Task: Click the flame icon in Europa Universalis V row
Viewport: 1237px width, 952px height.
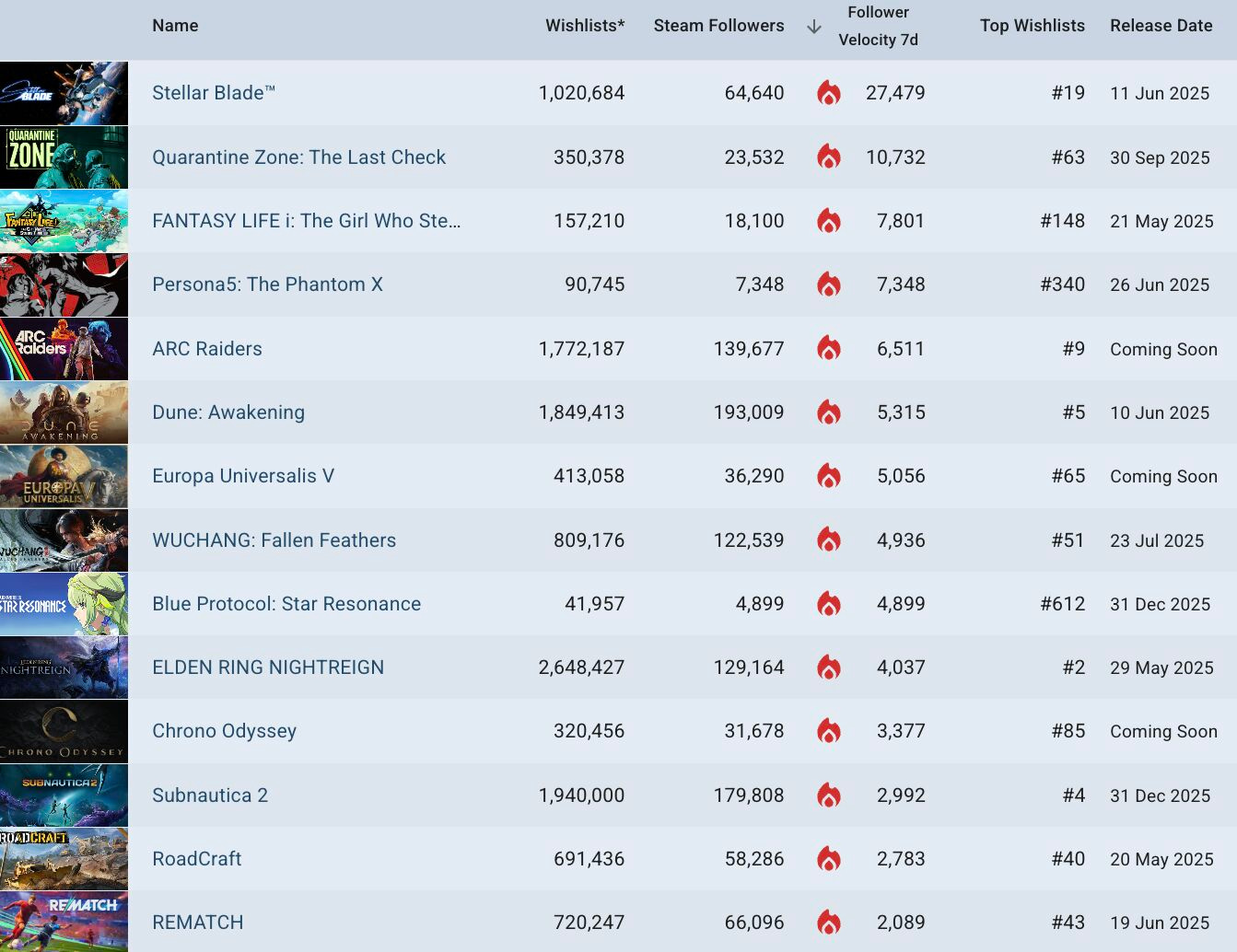Action: [829, 476]
